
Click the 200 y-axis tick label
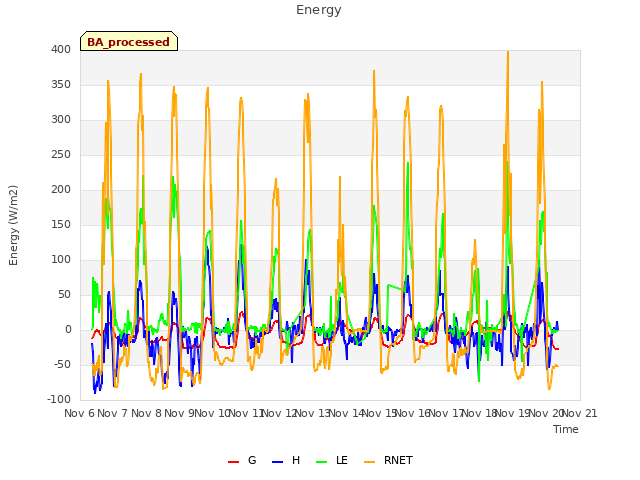(x=61, y=189)
